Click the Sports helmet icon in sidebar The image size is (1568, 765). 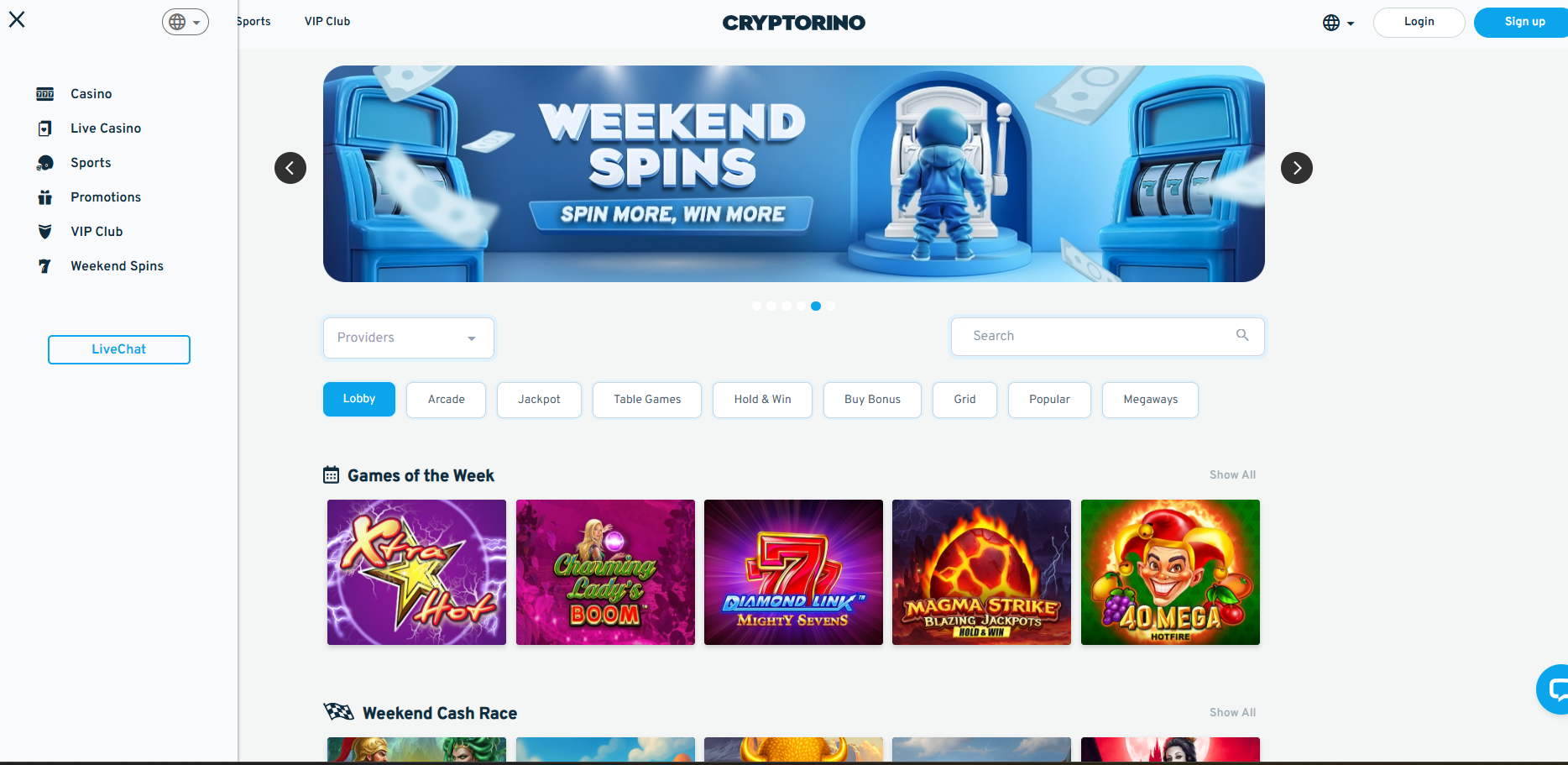45,163
